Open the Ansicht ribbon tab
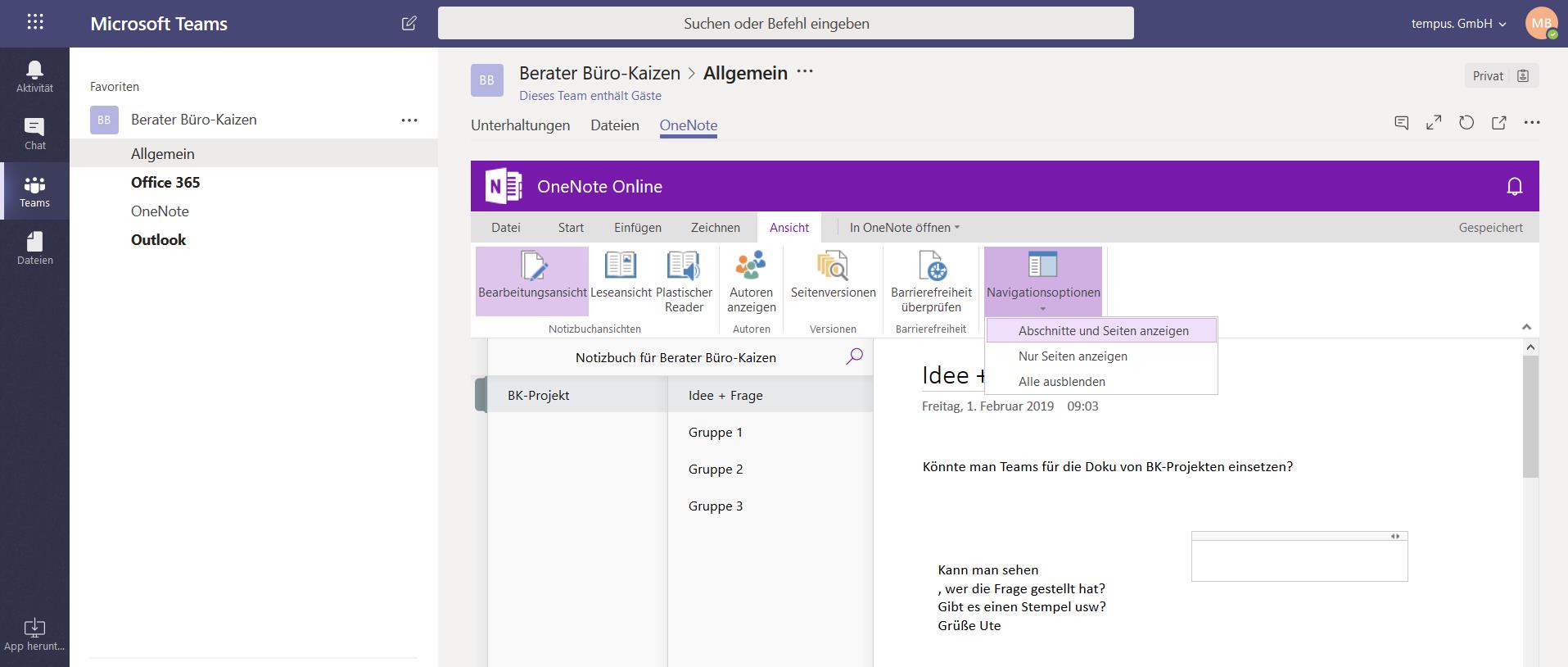Image resolution: width=1568 pixels, height=667 pixels. coord(789,228)
